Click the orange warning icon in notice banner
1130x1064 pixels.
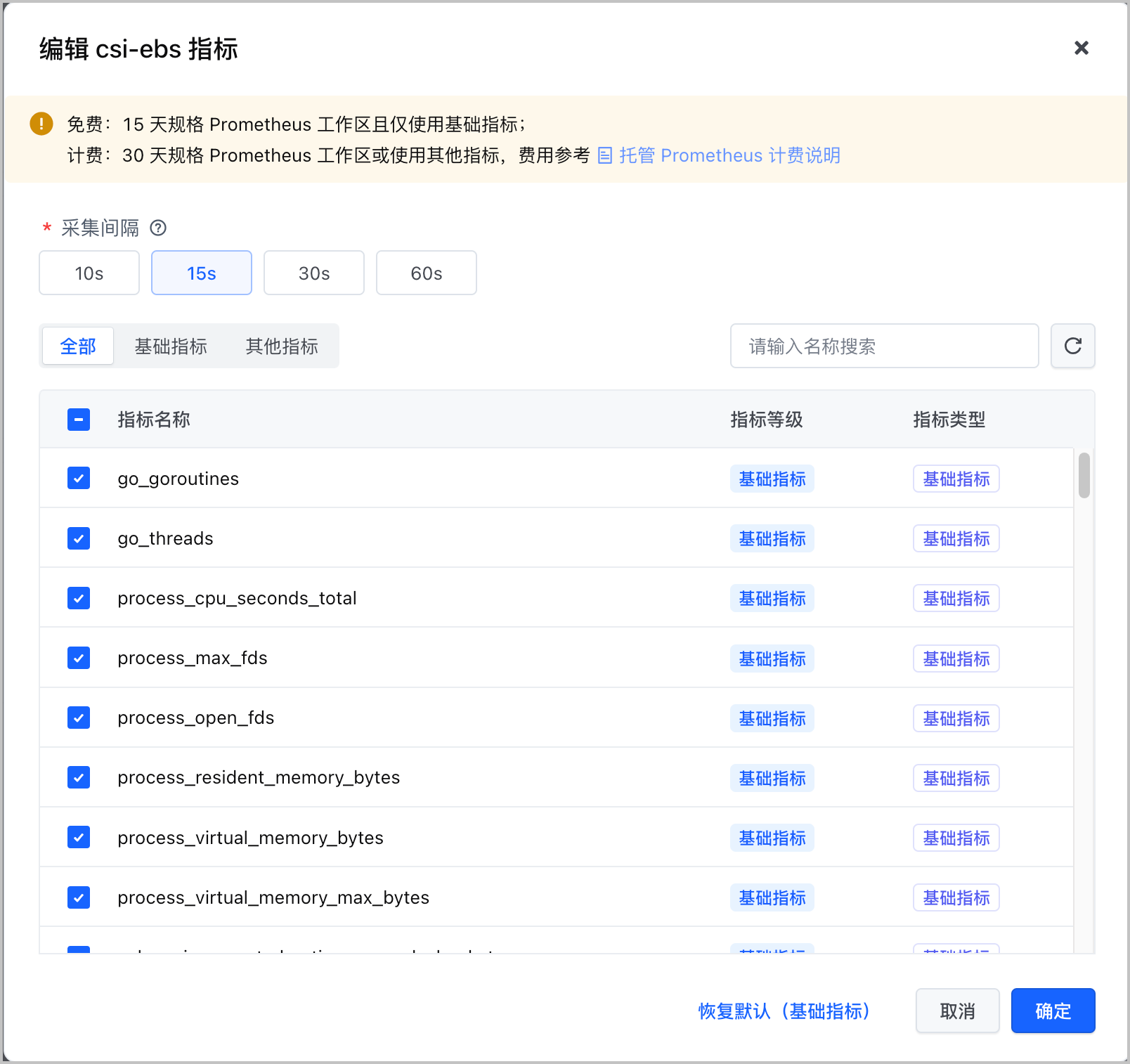click(41, 124)
